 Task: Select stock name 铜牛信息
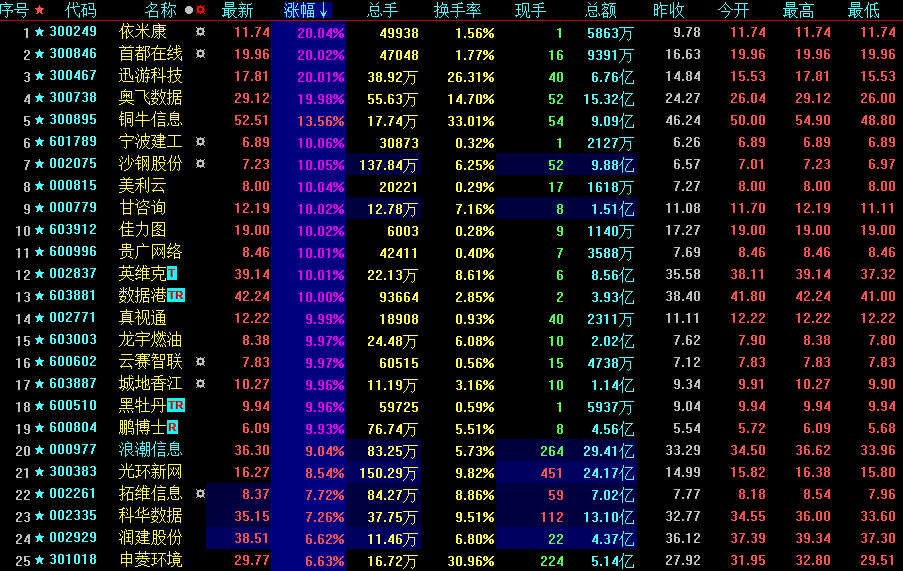[150, 120]
